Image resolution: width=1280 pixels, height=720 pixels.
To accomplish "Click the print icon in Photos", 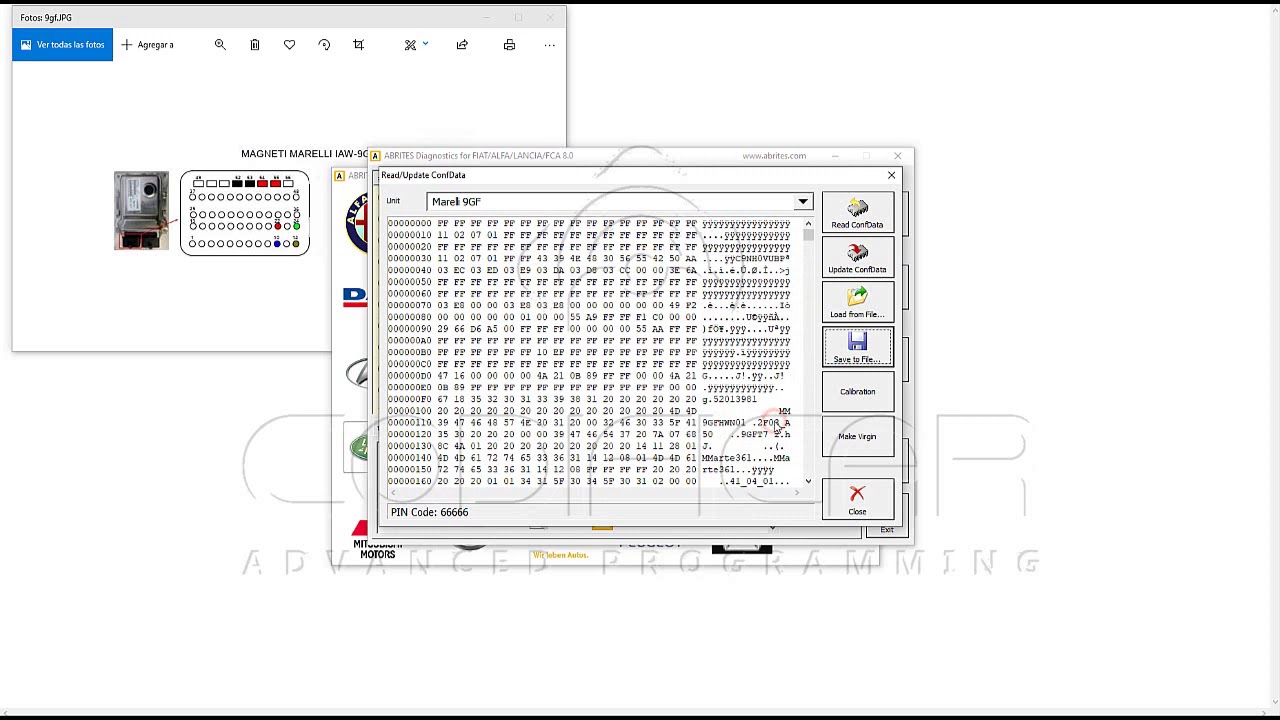I will (509, 45).
